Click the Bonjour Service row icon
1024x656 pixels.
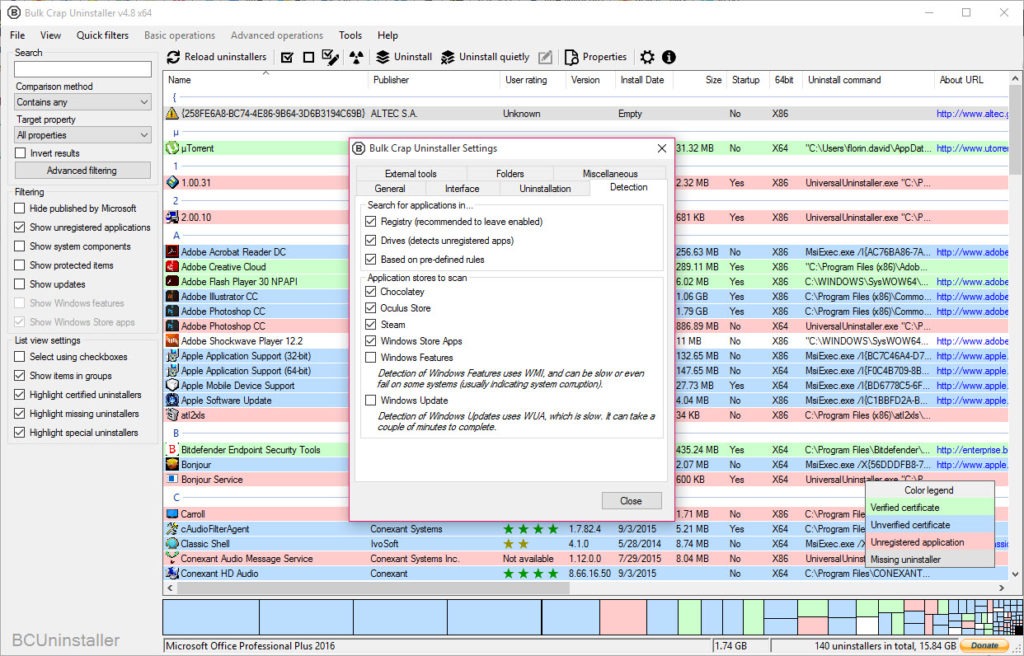pos(172,480)
